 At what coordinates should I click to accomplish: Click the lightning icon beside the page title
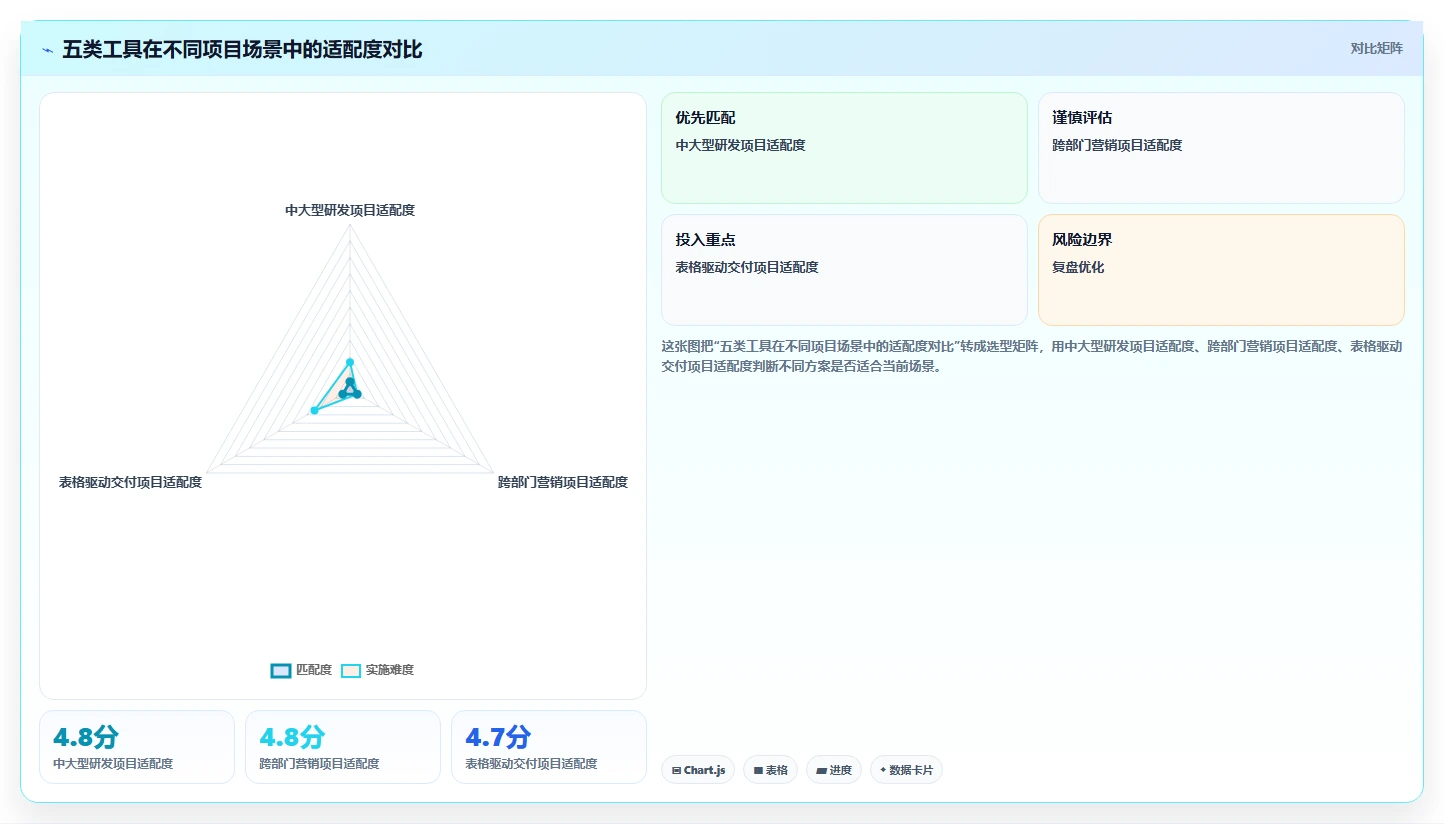(x=47, y=50)
